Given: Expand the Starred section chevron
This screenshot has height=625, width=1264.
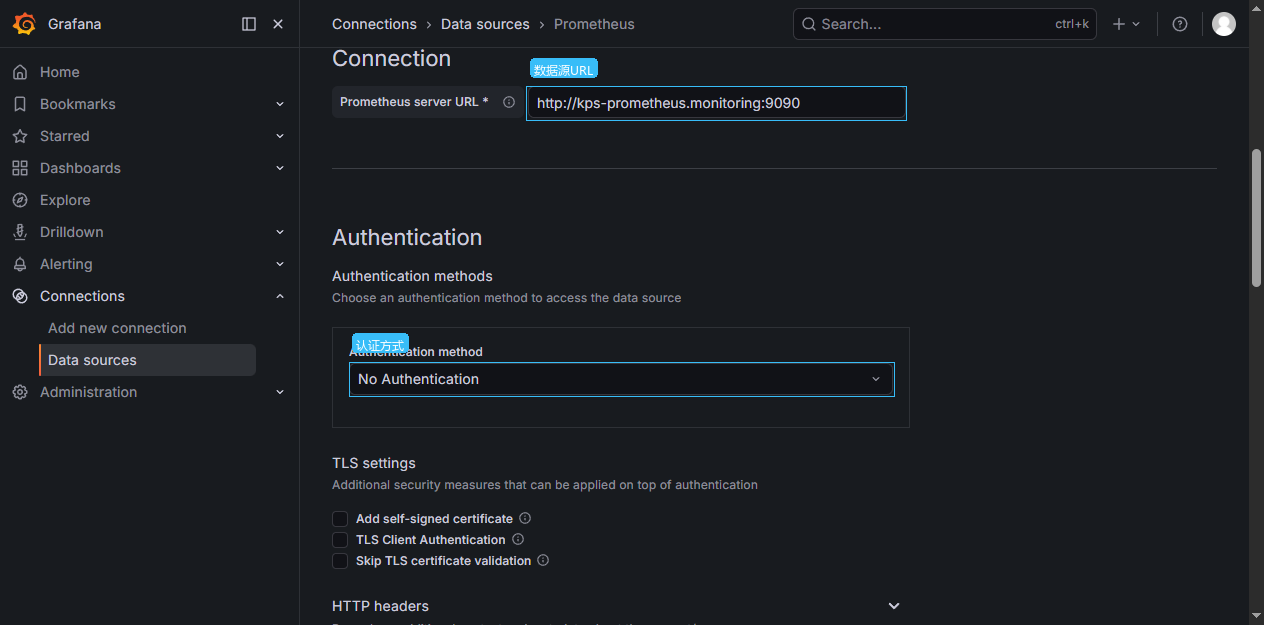Looking at the screenshot, I should pos(280,136).
